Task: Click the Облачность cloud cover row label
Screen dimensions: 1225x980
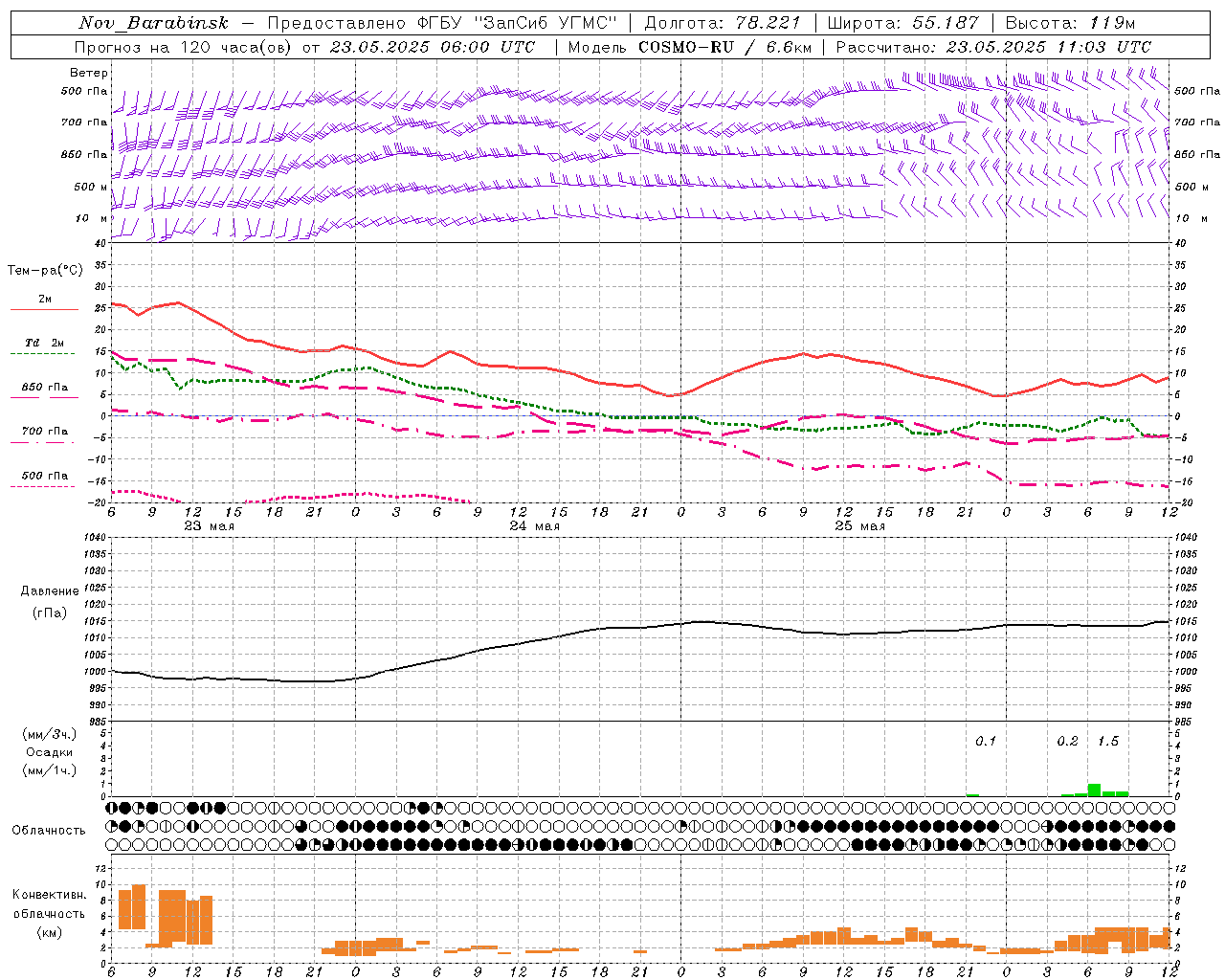Action: point(49,831)
